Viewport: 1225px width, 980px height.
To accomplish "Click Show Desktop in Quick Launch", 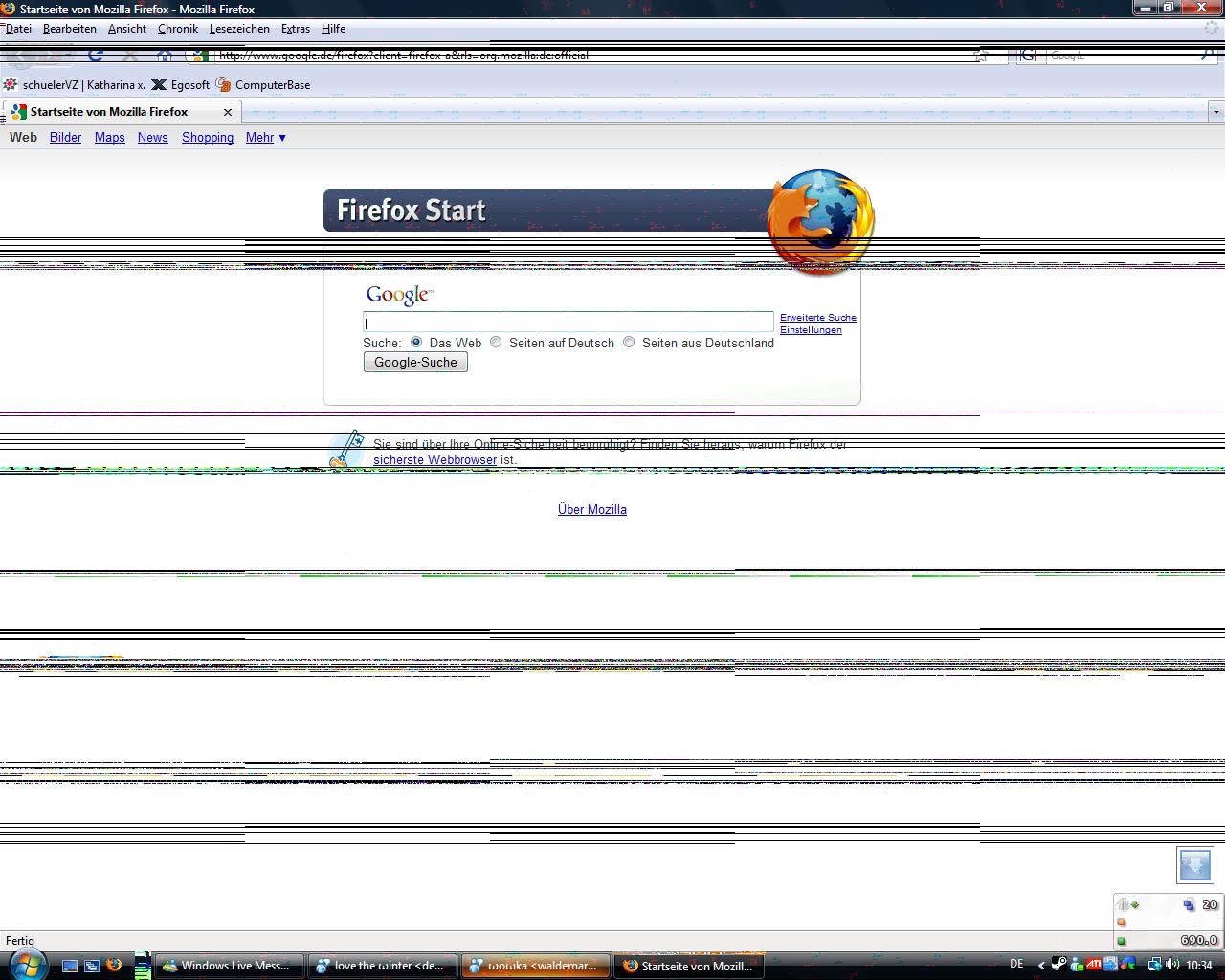I will pos(70,966).
